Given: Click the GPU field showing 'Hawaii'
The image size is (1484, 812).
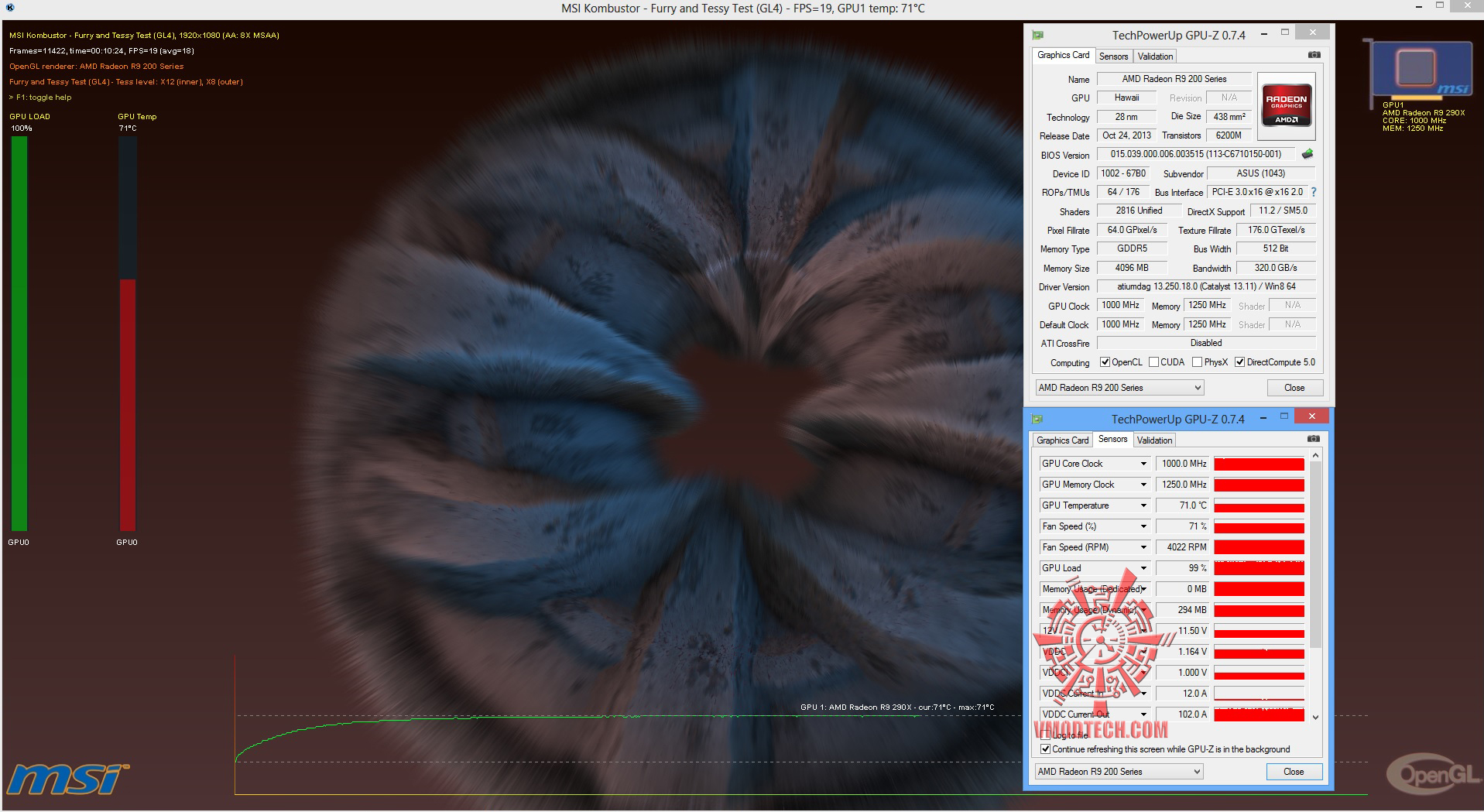Looking at the screenshot, I should (1126, 98).
